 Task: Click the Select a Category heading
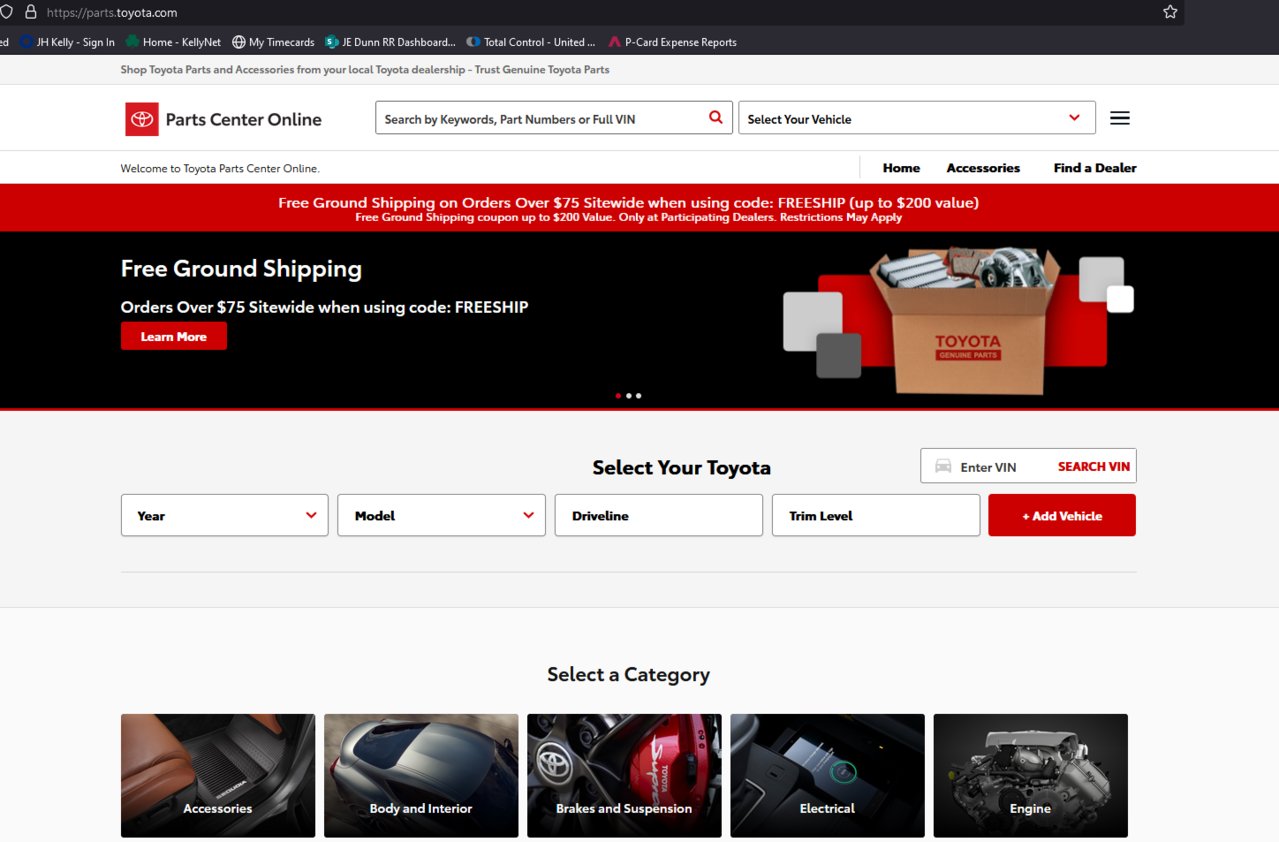628,674
